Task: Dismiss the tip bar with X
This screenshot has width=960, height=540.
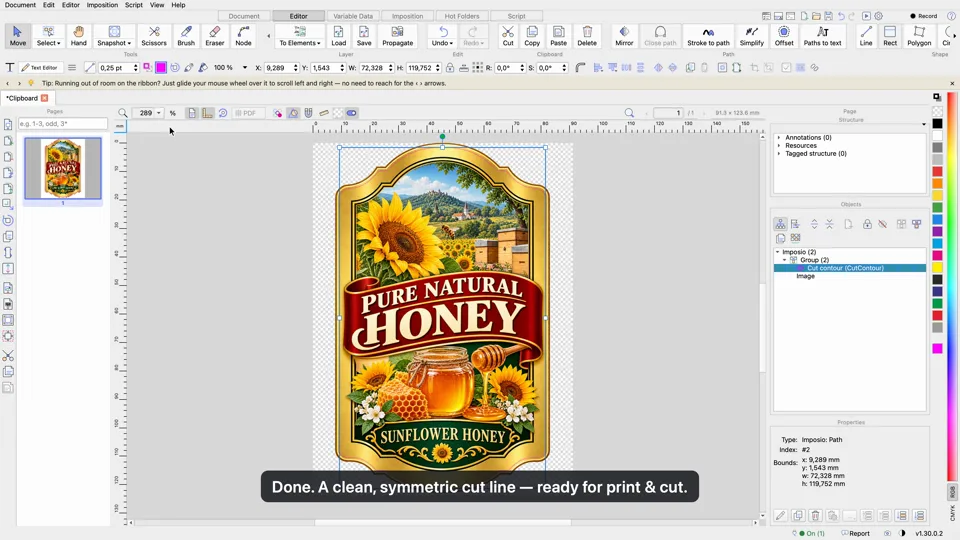Action: [x=952, y=83]
